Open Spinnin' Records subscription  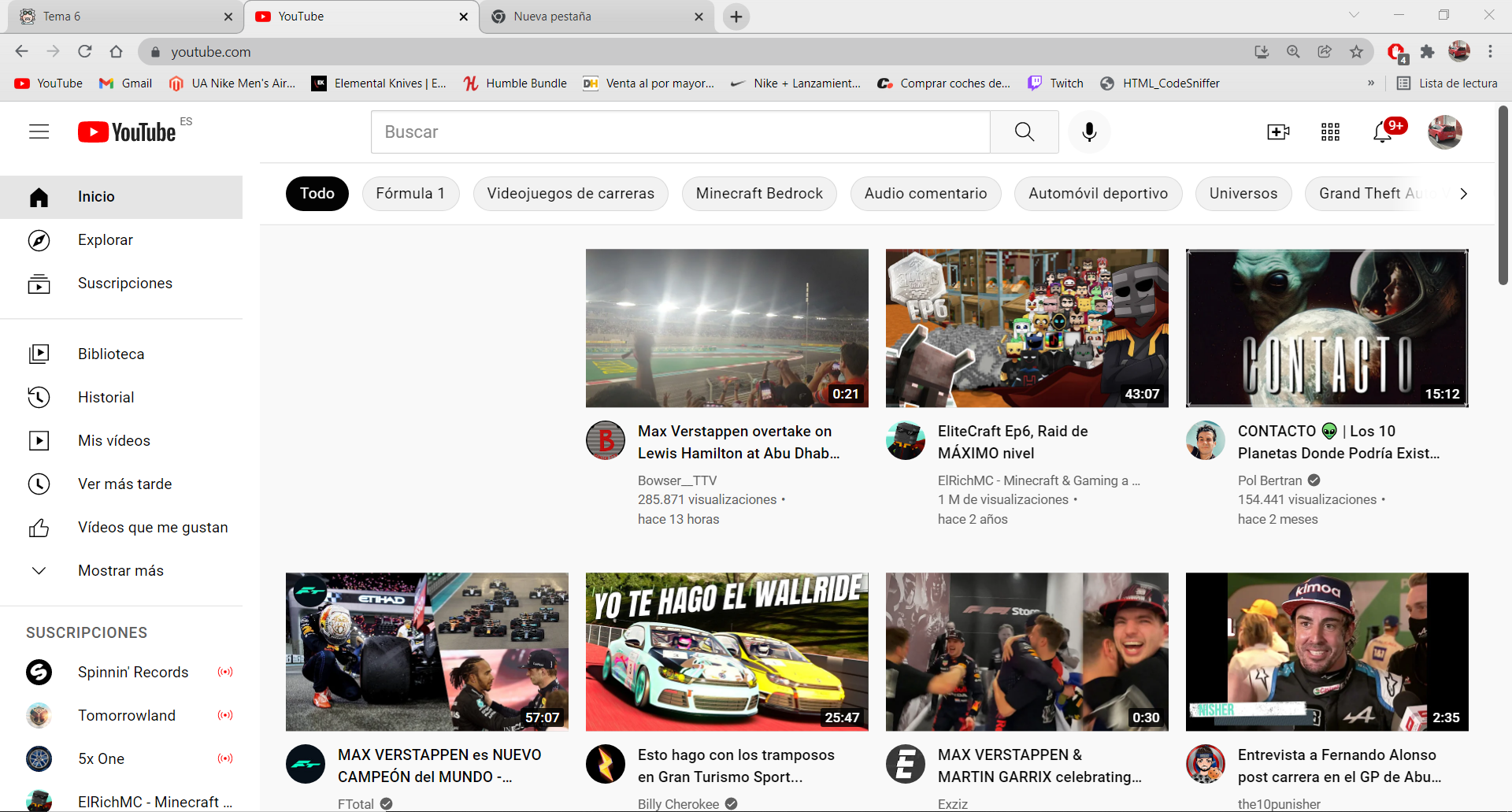coord(121,673)
